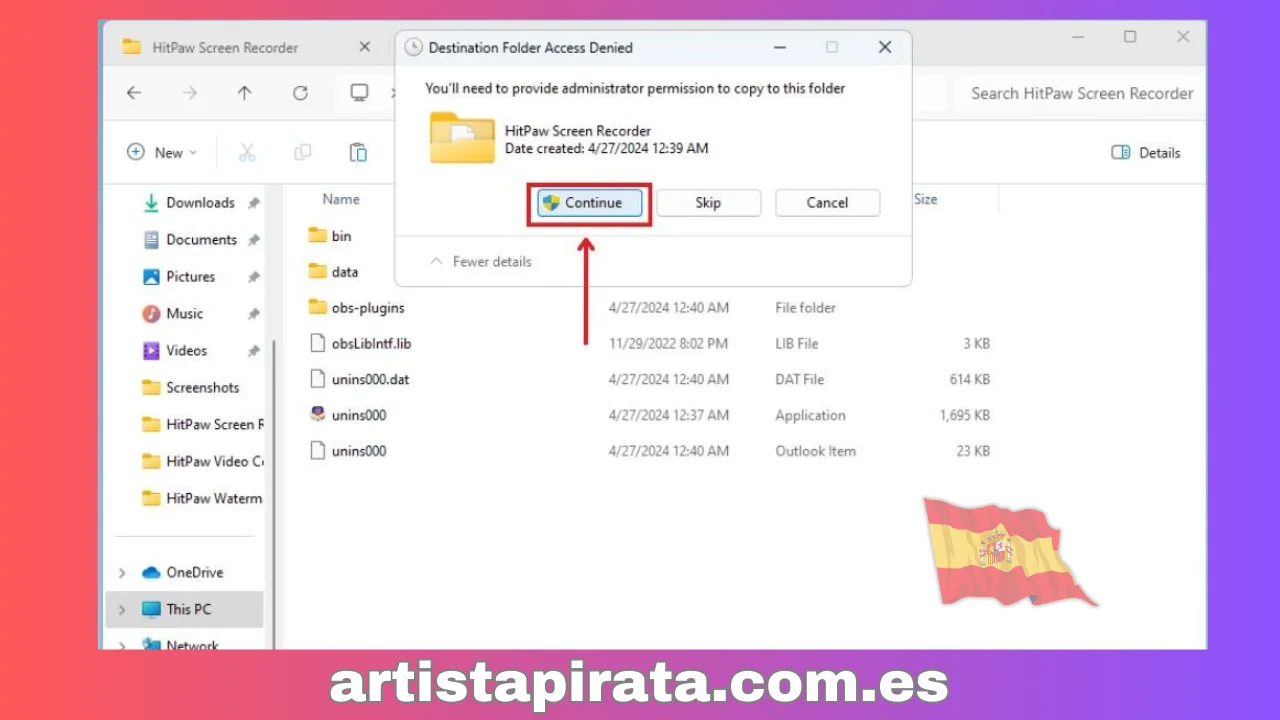1280x720 pixels.
Task: Select the HitPaw Screen Recorder tab
Action: 225,47
